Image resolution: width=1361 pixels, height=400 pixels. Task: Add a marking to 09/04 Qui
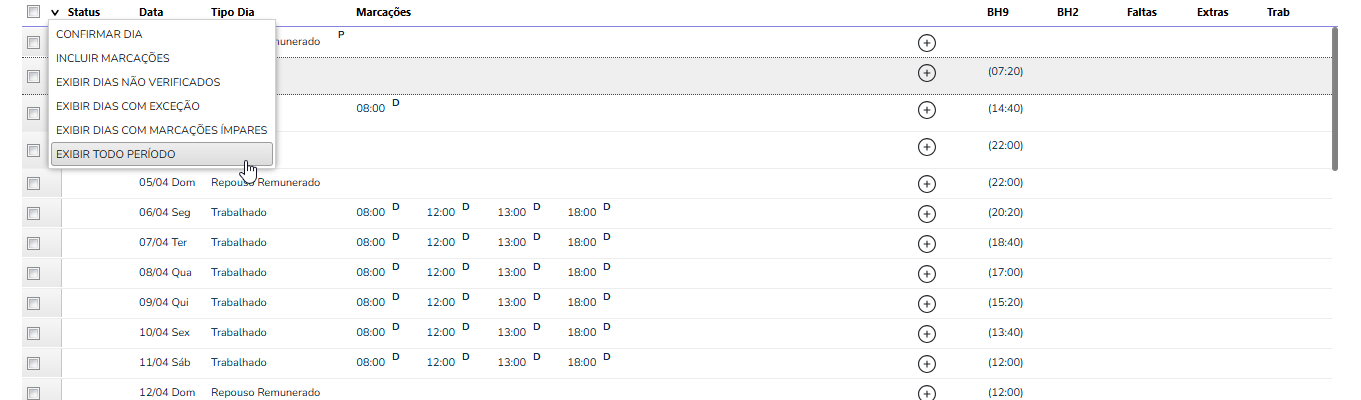(x=926, y=303)
